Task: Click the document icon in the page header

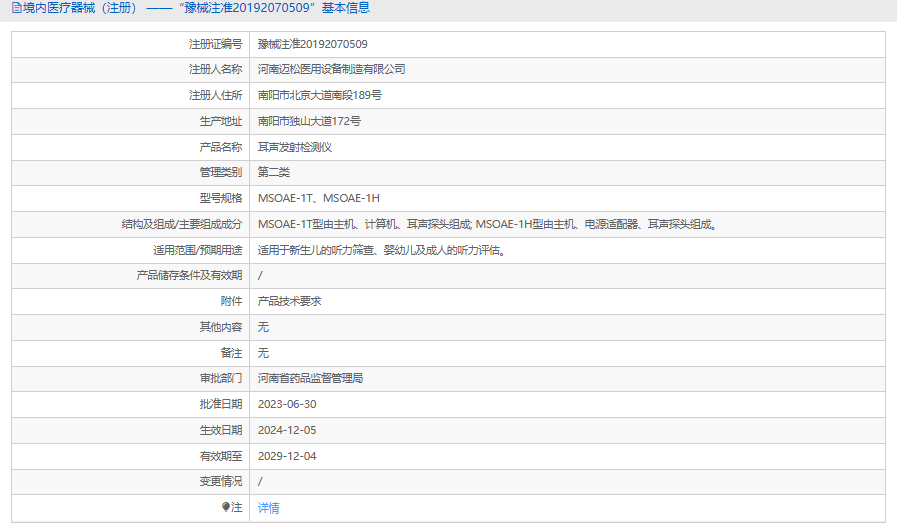Action: pyautogui.click(x=17, y=8)
